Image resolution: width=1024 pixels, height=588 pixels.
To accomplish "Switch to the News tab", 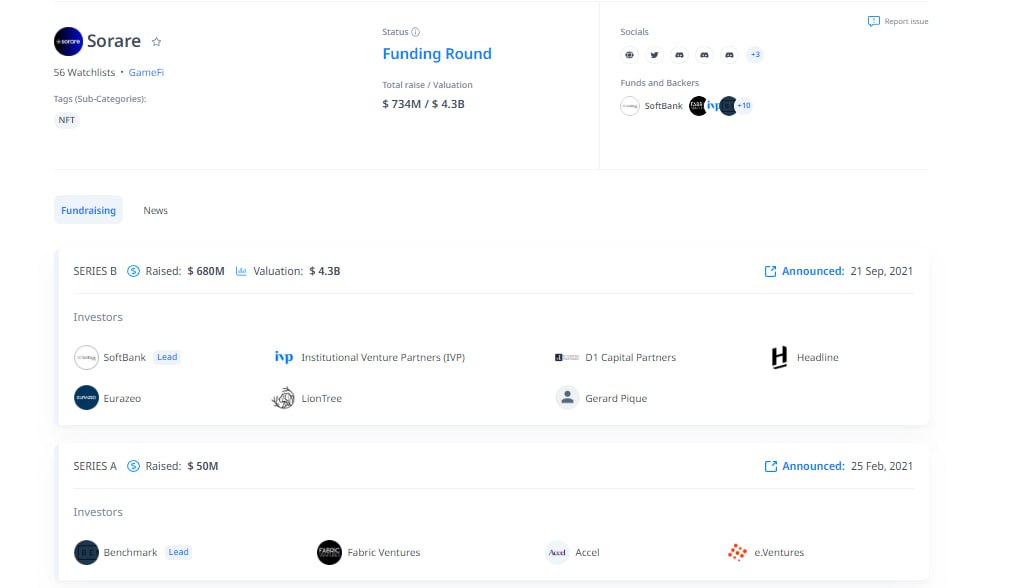I will (x=155, y=210).
